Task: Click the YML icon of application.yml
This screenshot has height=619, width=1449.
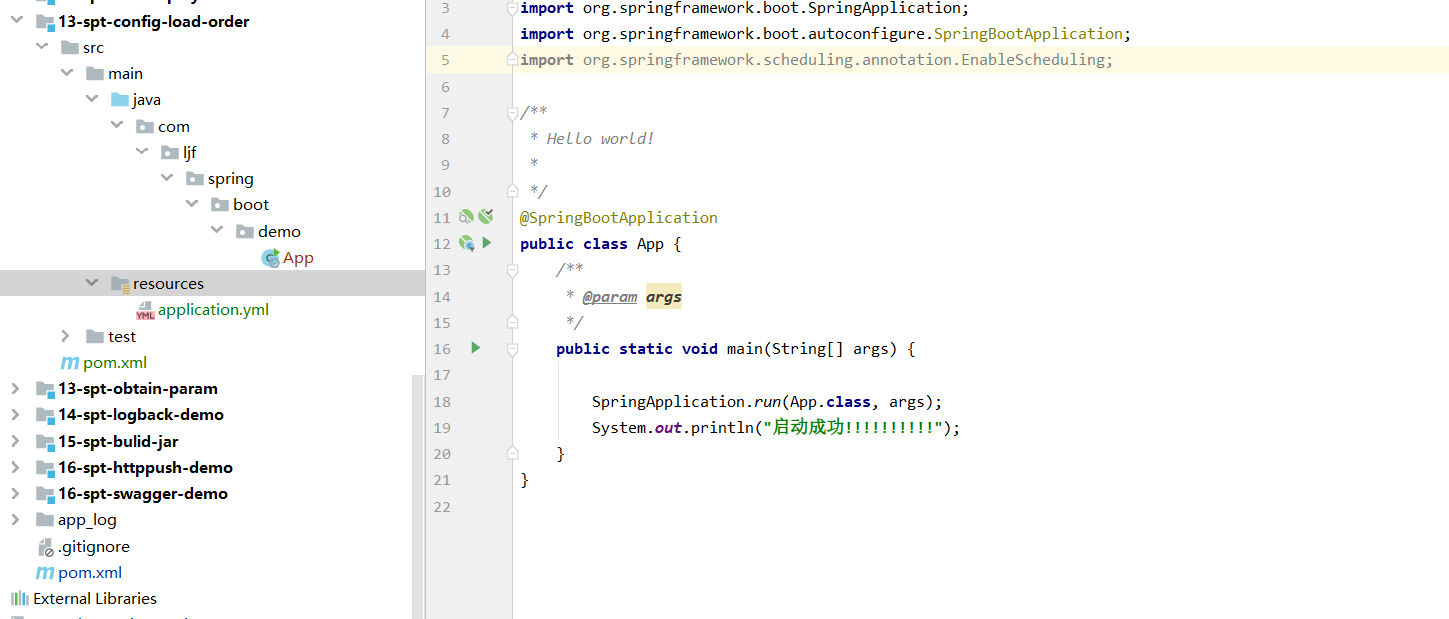Action: 145,310
